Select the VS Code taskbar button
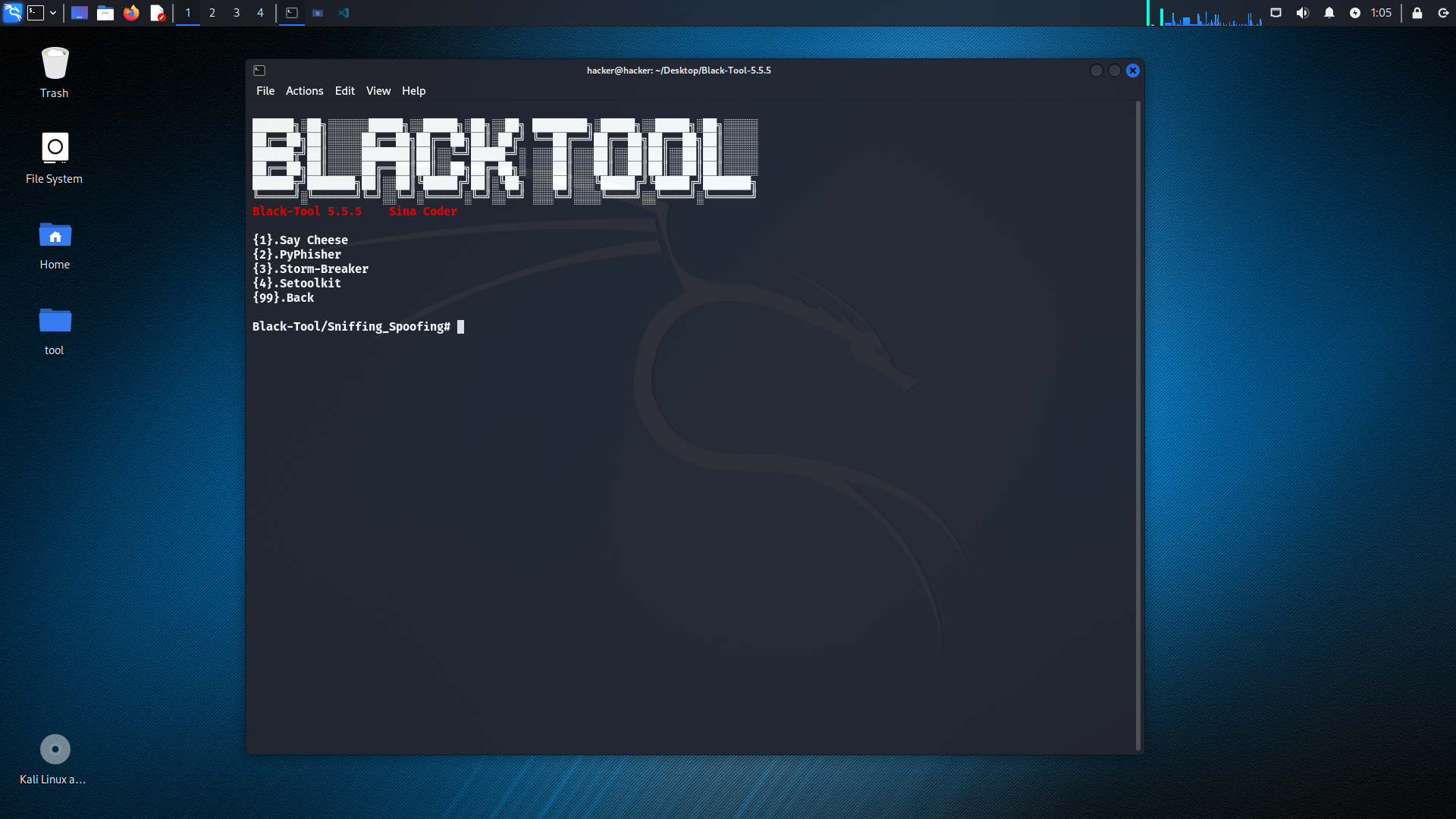The image size is (1456, 819). pyautogui.click(x=344, y=13)
